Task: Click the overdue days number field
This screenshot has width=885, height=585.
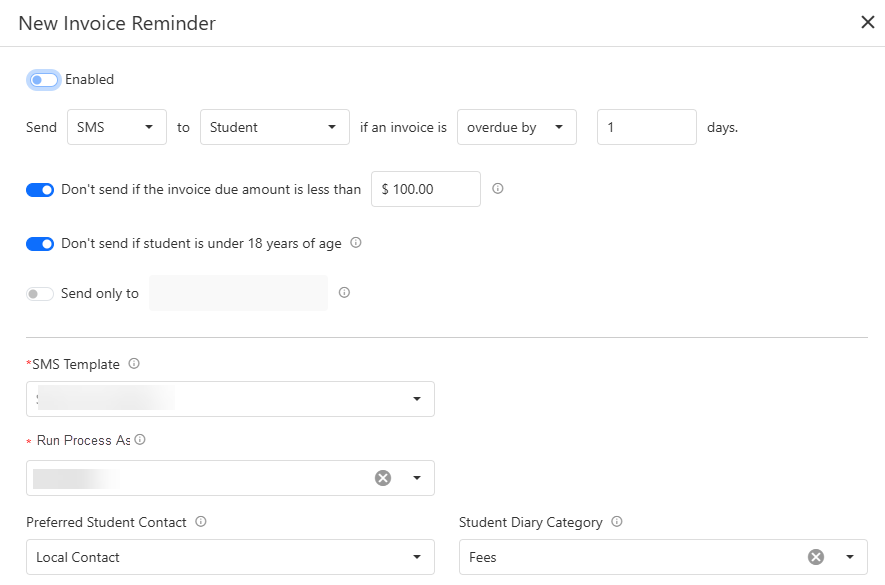Action: click(x=646, y=128)
